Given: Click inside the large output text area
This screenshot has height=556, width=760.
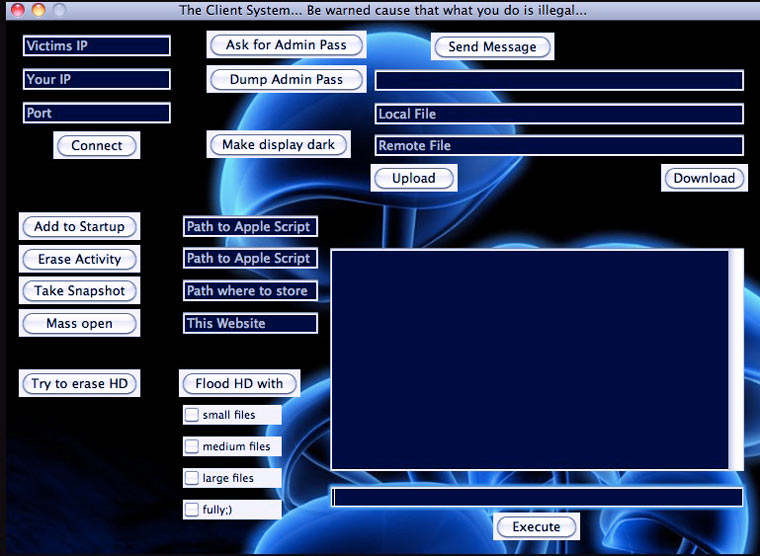Looking at the screenshot, I should point(530,359).
